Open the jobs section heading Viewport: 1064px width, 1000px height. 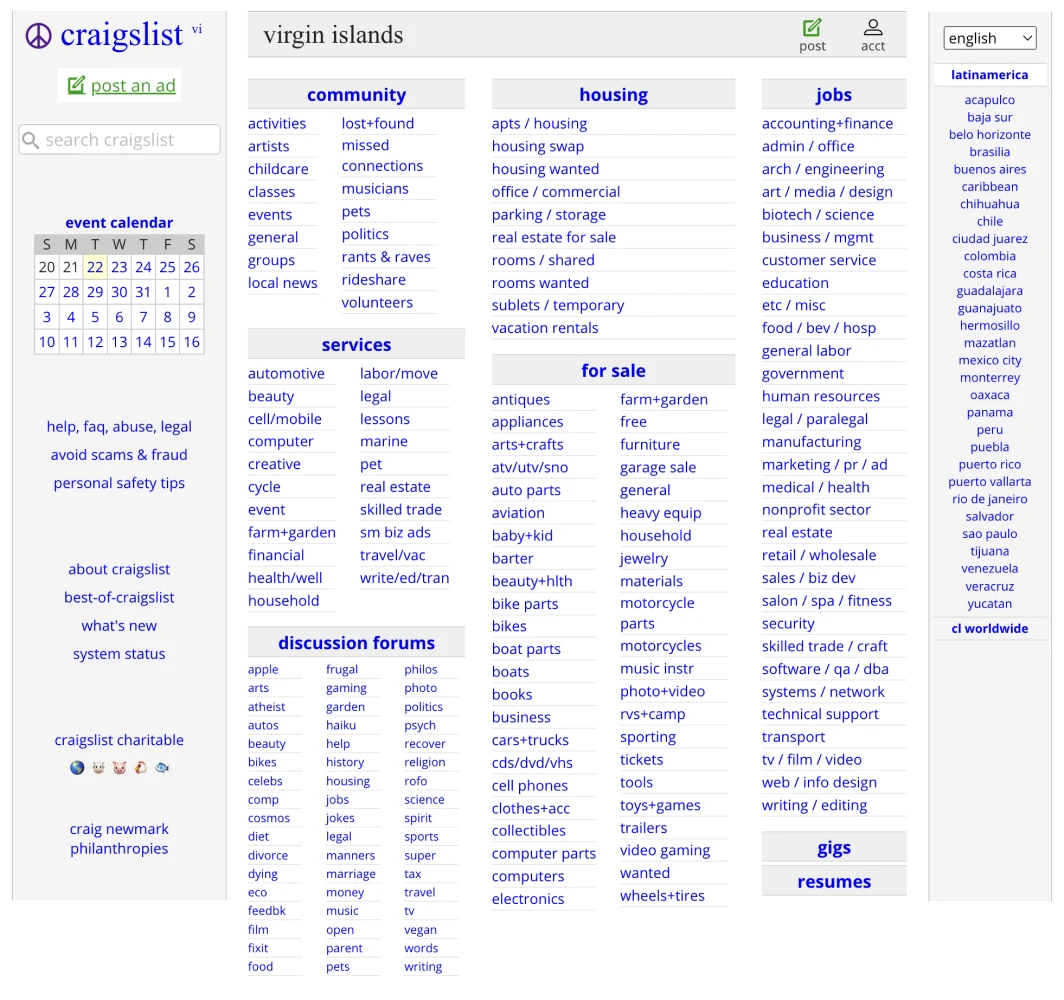tap(833, 94)
